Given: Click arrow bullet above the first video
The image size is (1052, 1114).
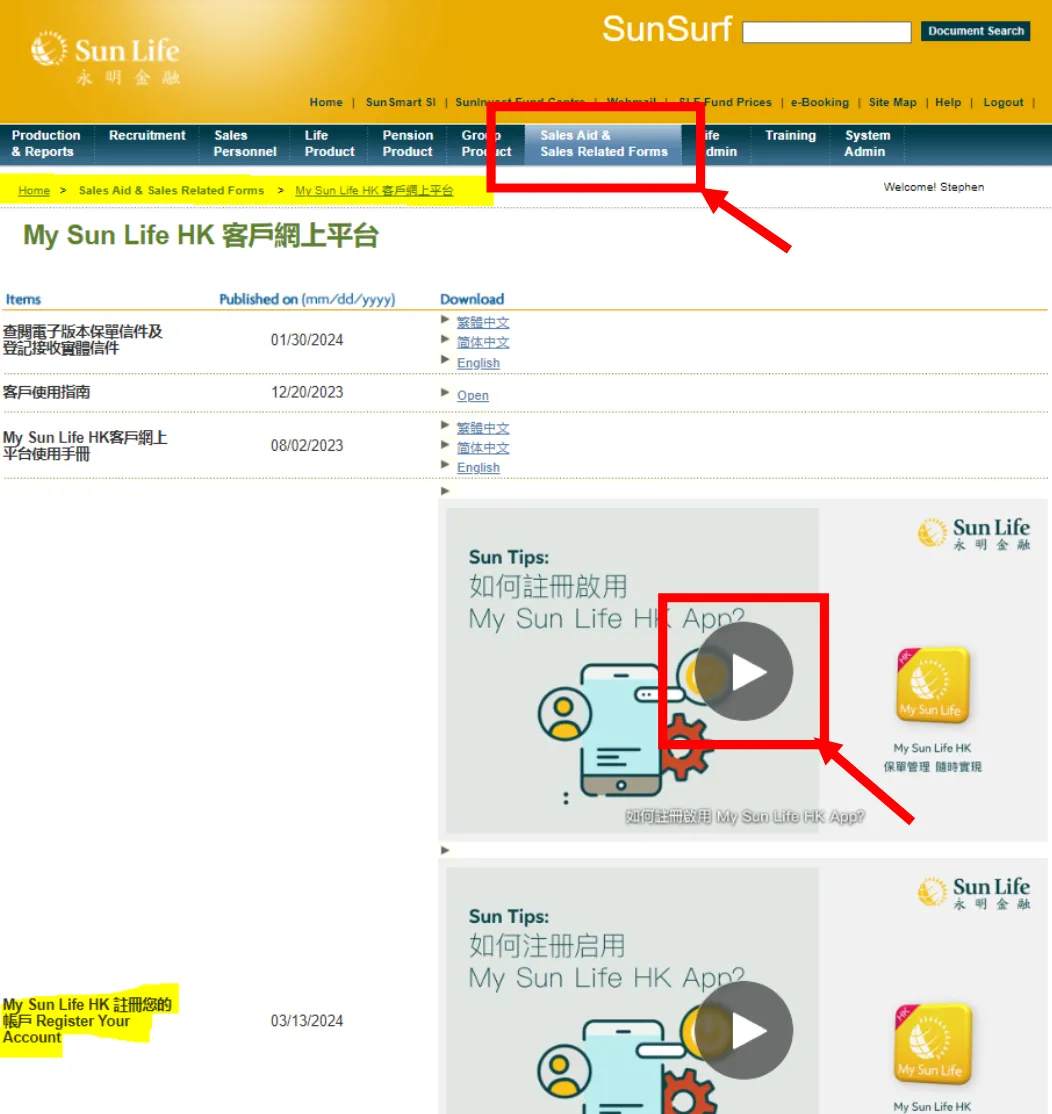Looking at the screenshot, I should click(x=445, y=491).
